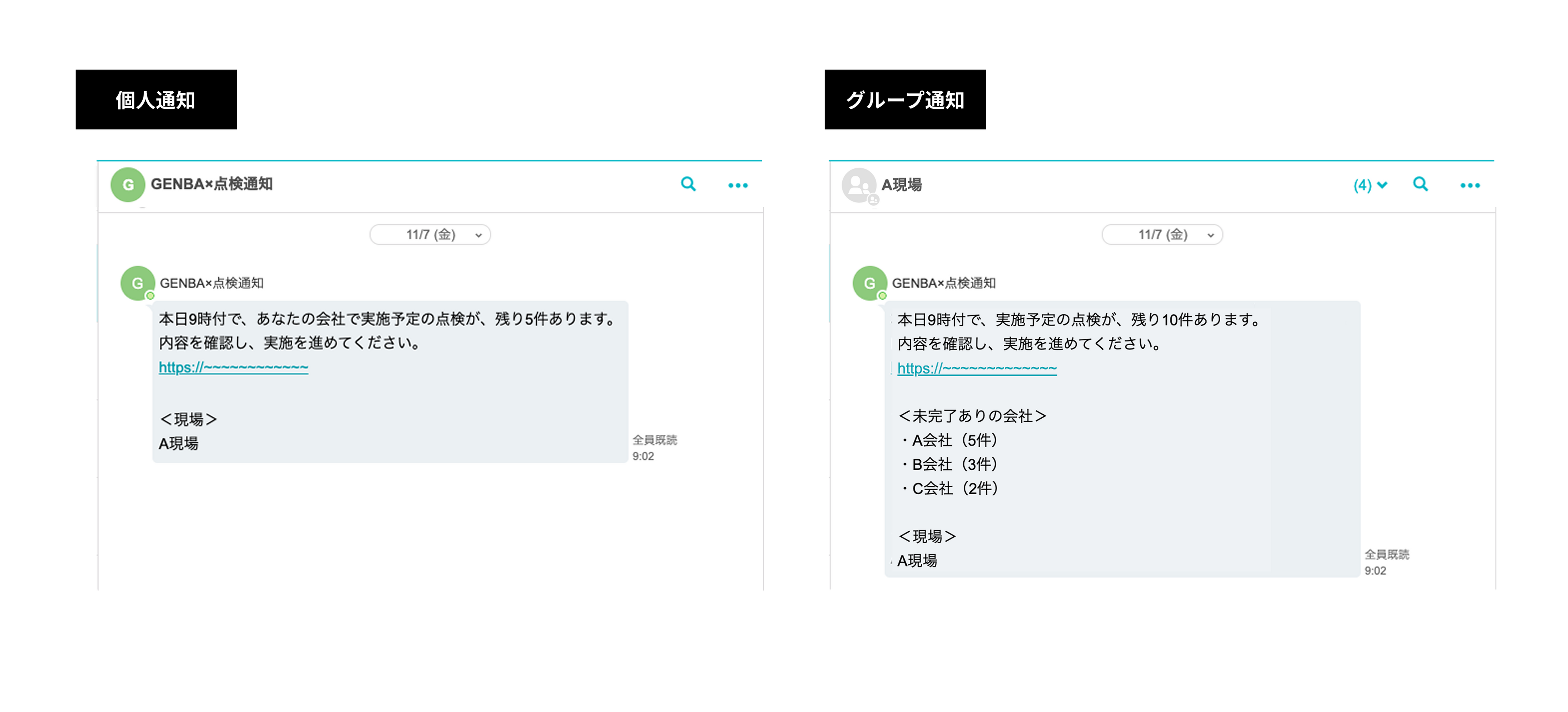Viewport: 1568px width, 712px height.
Task: Click GENBA×点検通知 chat title in header
Action: (211, 184)
